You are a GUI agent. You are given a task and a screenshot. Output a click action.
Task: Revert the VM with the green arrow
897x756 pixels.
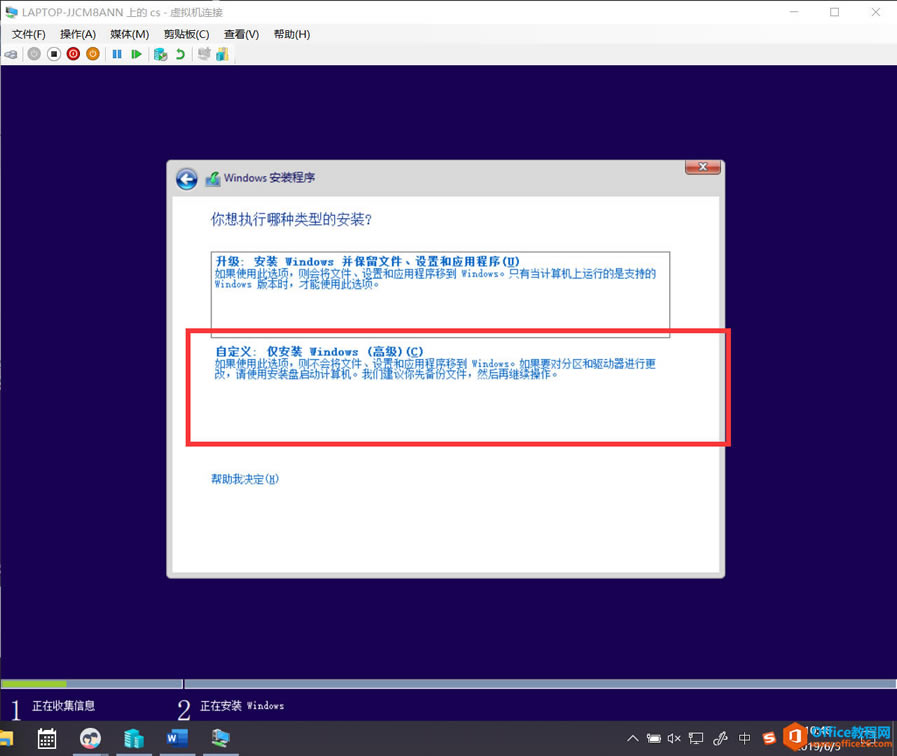pyautogui.click(x=180, y=54)
